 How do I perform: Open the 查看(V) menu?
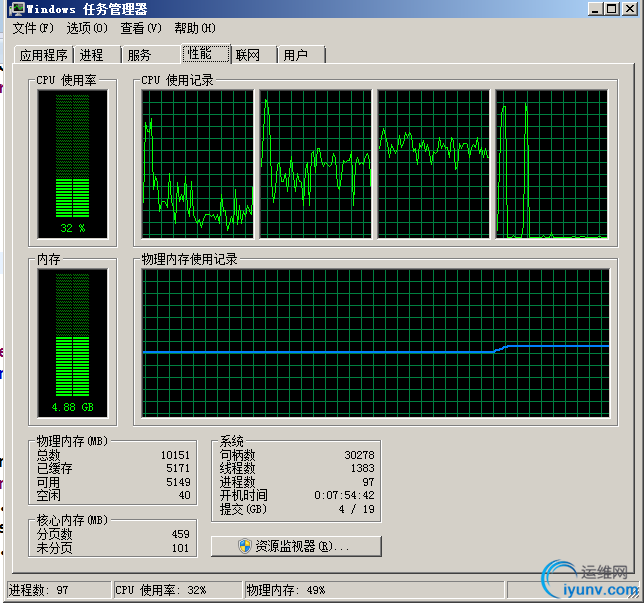click(x=141, y=28)
